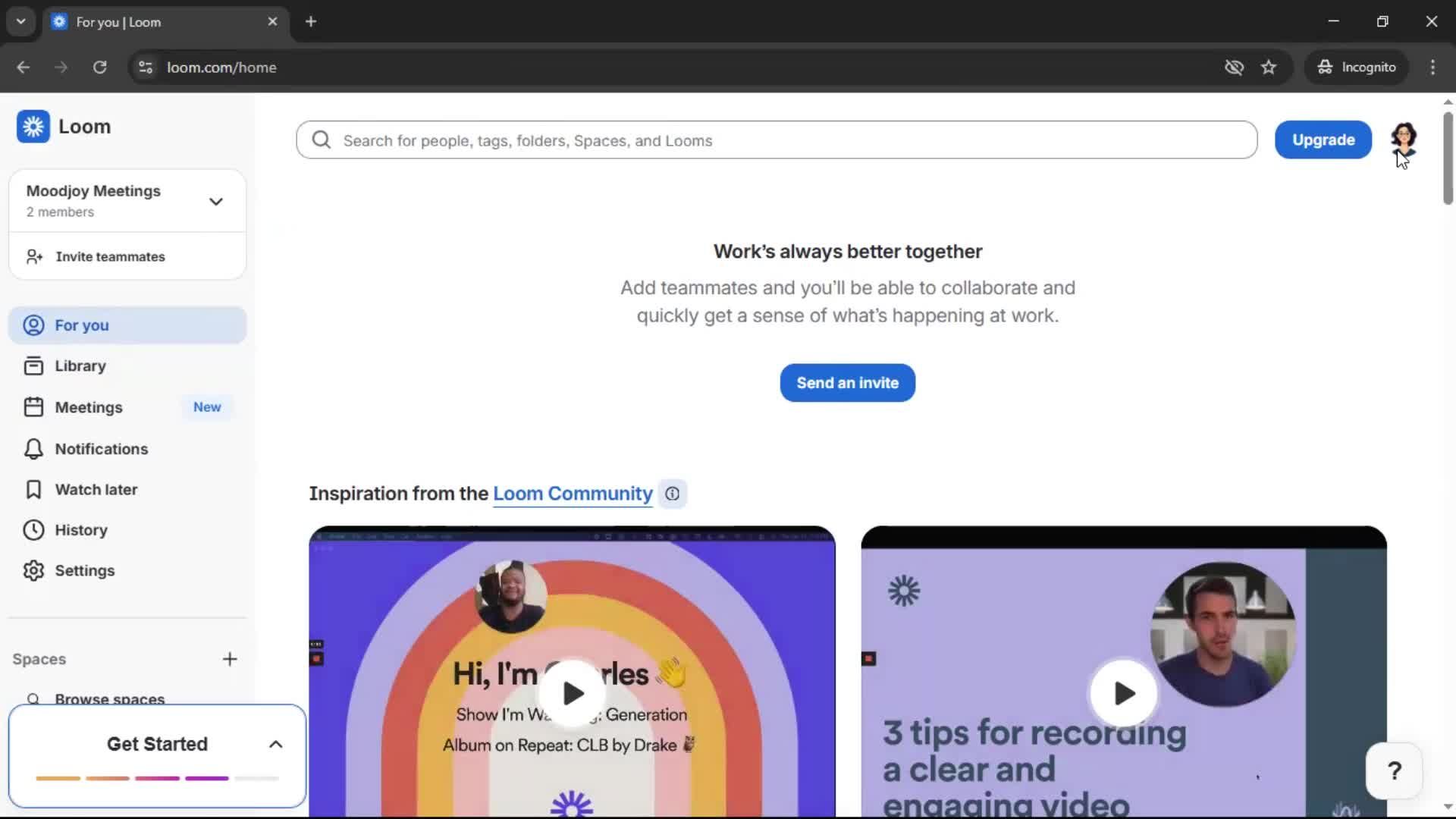Open the Incognito profile menu

[1357, 67]
